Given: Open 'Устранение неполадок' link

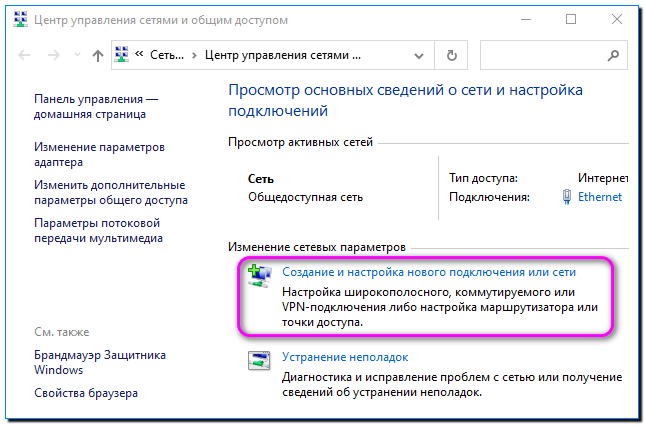Looking at the screenshot, I should click(x=345, y=357).
